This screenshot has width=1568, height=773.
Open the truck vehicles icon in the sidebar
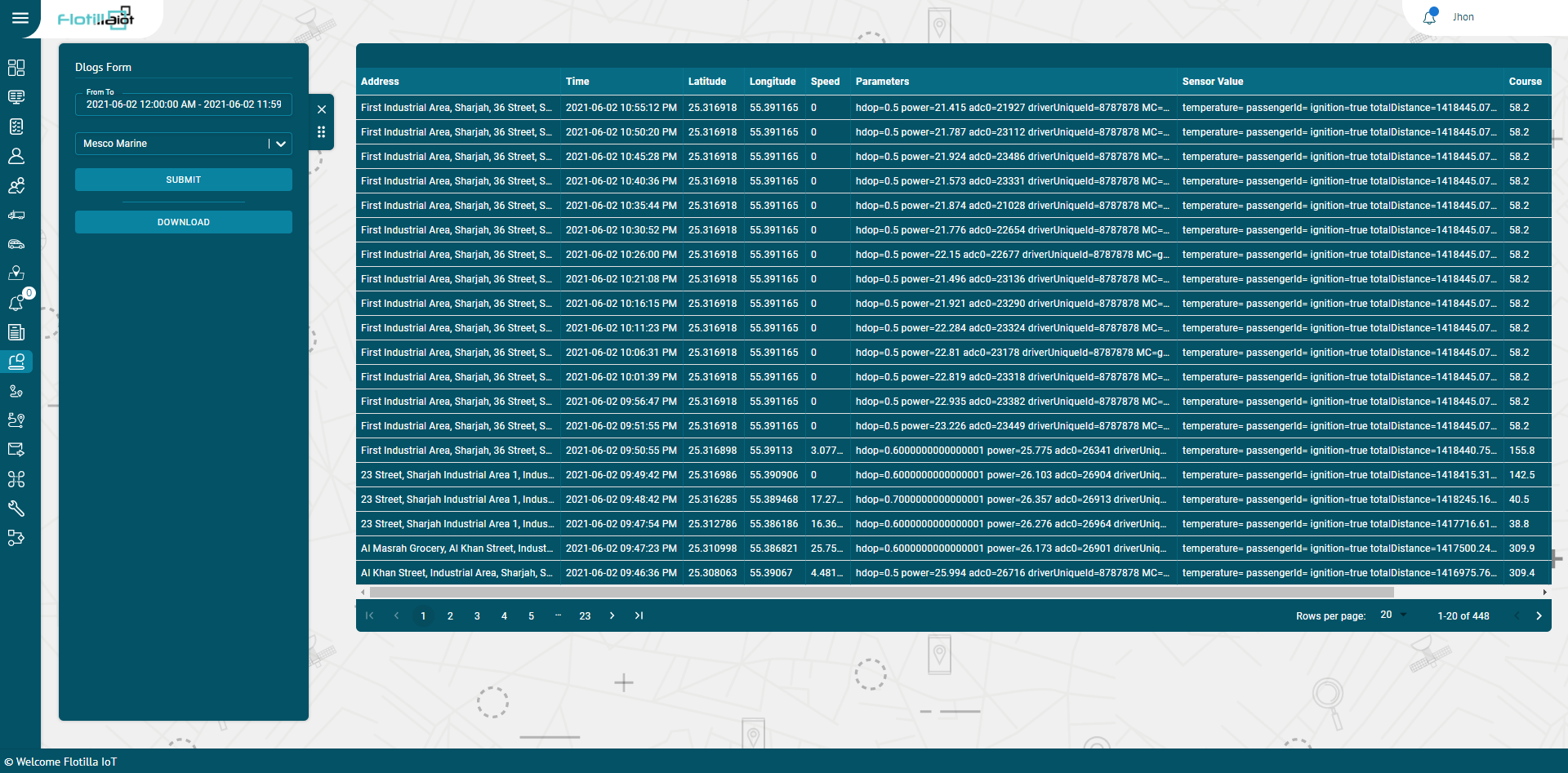[x=16, y=215]
